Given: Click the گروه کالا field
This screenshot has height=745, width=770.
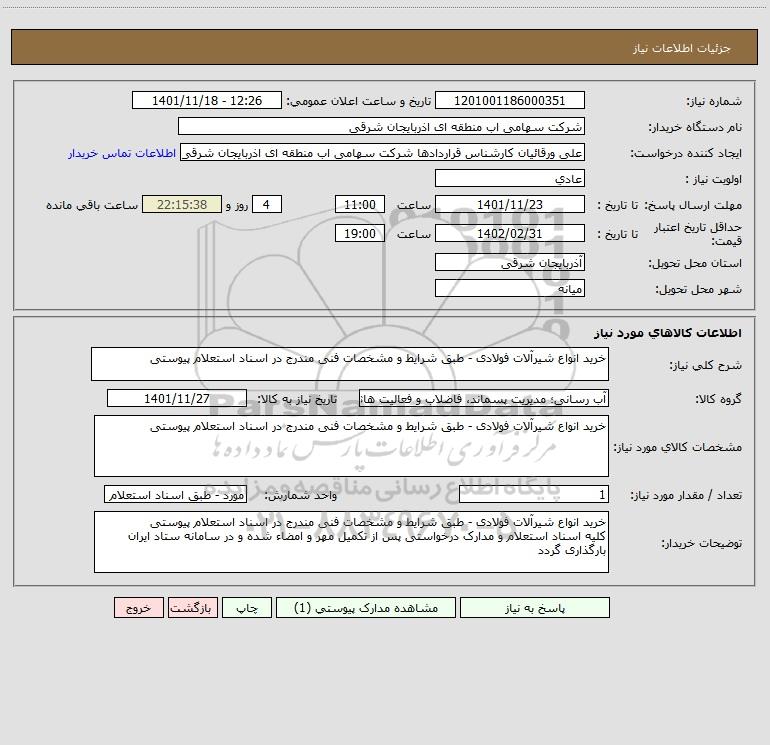Looking at the screenshot, I should (484, 398).
